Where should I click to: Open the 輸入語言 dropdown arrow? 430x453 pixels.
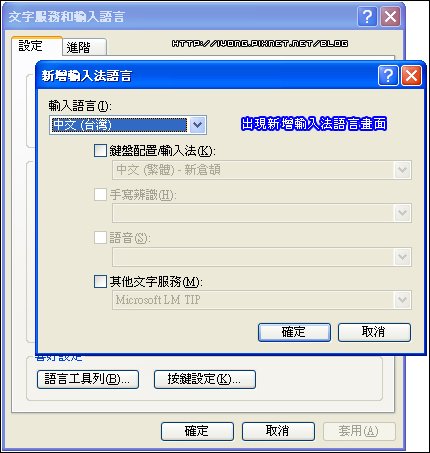198,125
